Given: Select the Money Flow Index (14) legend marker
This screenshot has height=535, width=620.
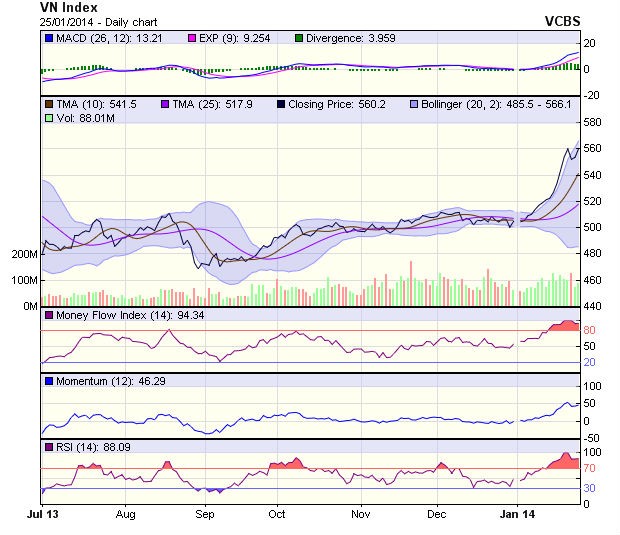Looking at the screenshot, I should tap(48, 316).
